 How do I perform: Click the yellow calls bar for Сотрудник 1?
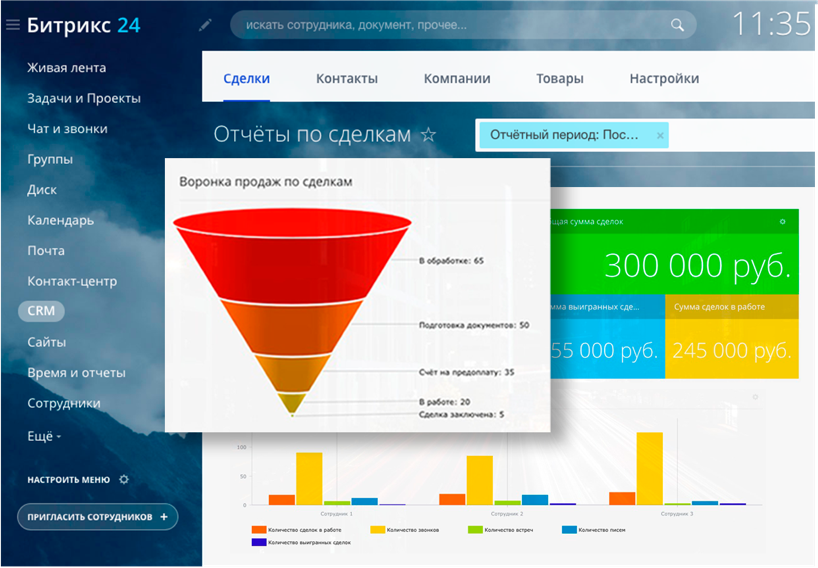[309, 479]
